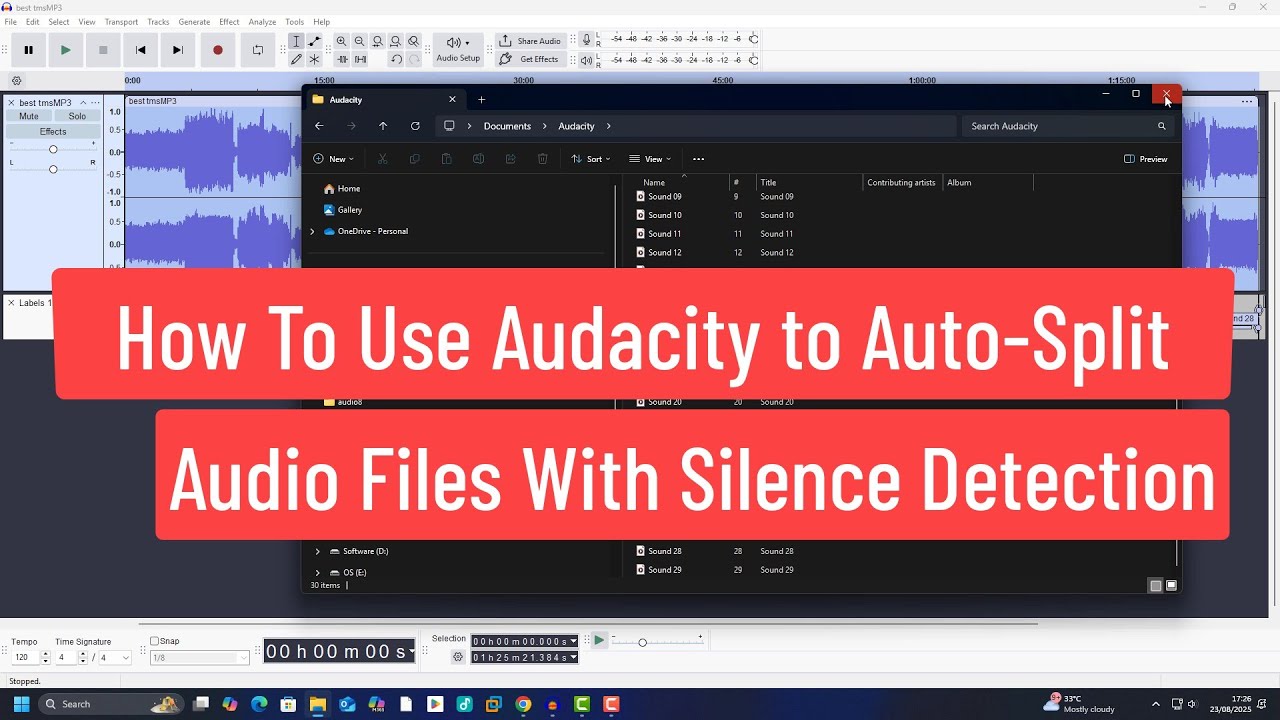Open the Tracks menu
This screenshot has width=1280, height=720.
[x=158, y=22]
